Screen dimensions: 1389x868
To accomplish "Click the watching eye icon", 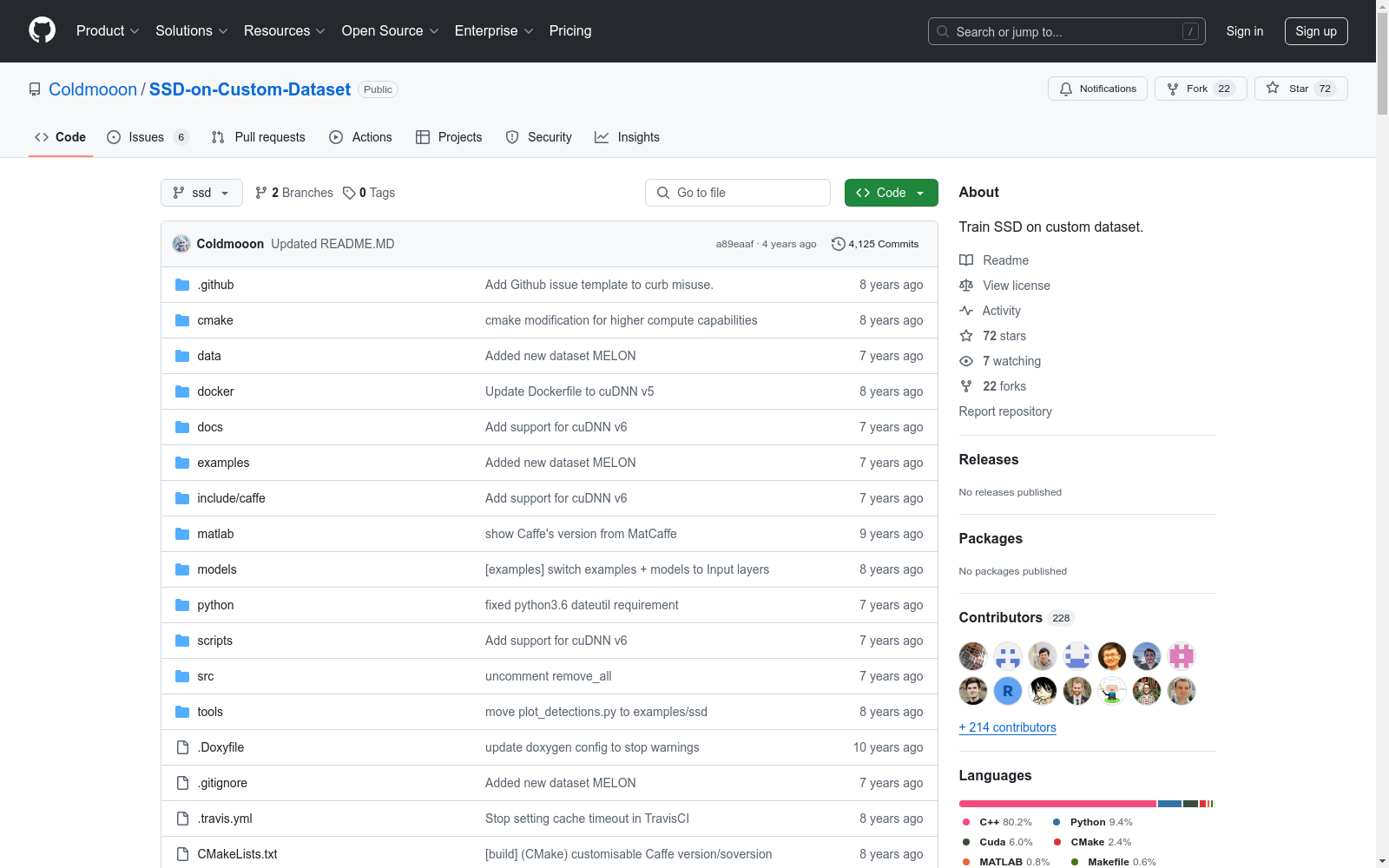I will (966, 361).
